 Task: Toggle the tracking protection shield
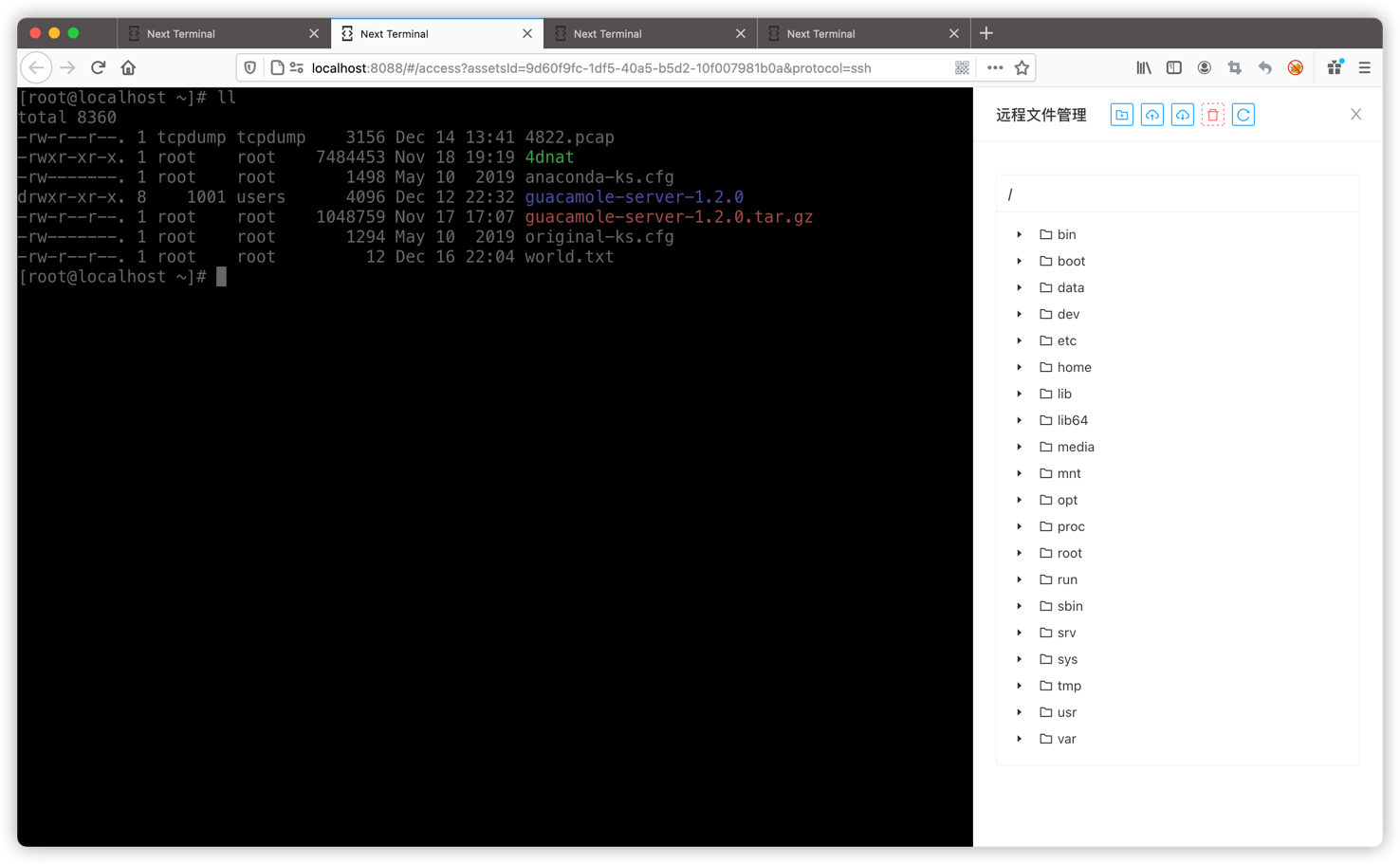coord(249,67)
